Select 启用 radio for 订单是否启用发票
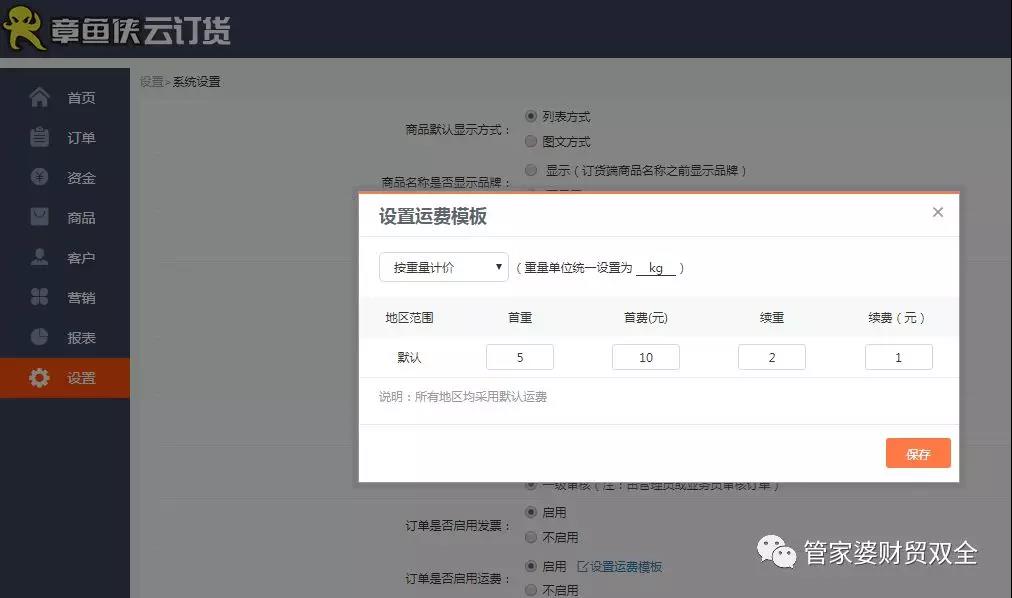The height and width of the screenshot is (598, 1012). pyautogui.click(x=531, y=512)
